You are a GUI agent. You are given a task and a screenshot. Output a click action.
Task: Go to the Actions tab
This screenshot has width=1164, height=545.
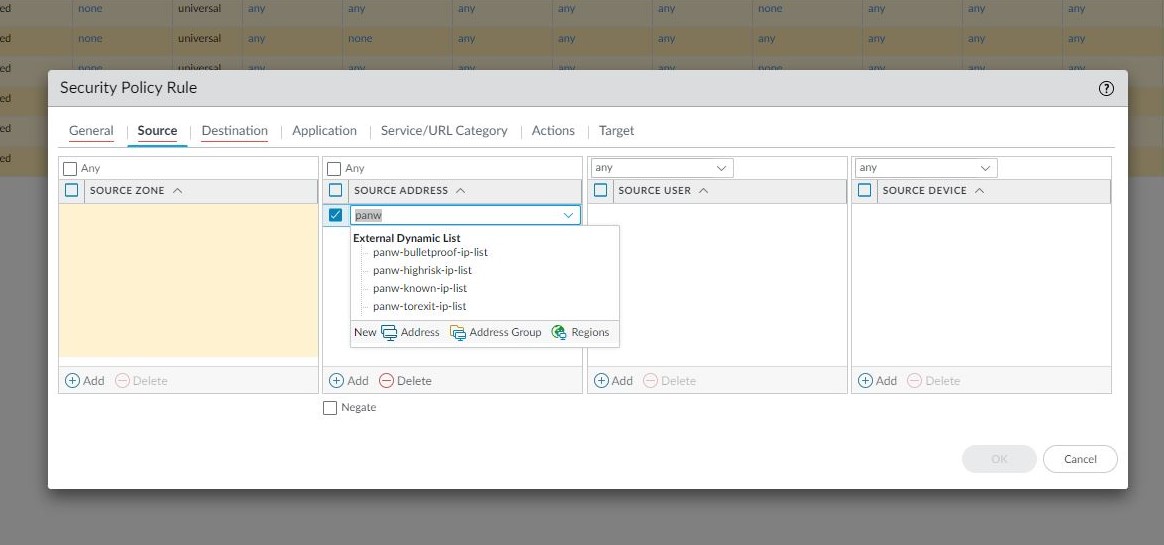[553, 131]
